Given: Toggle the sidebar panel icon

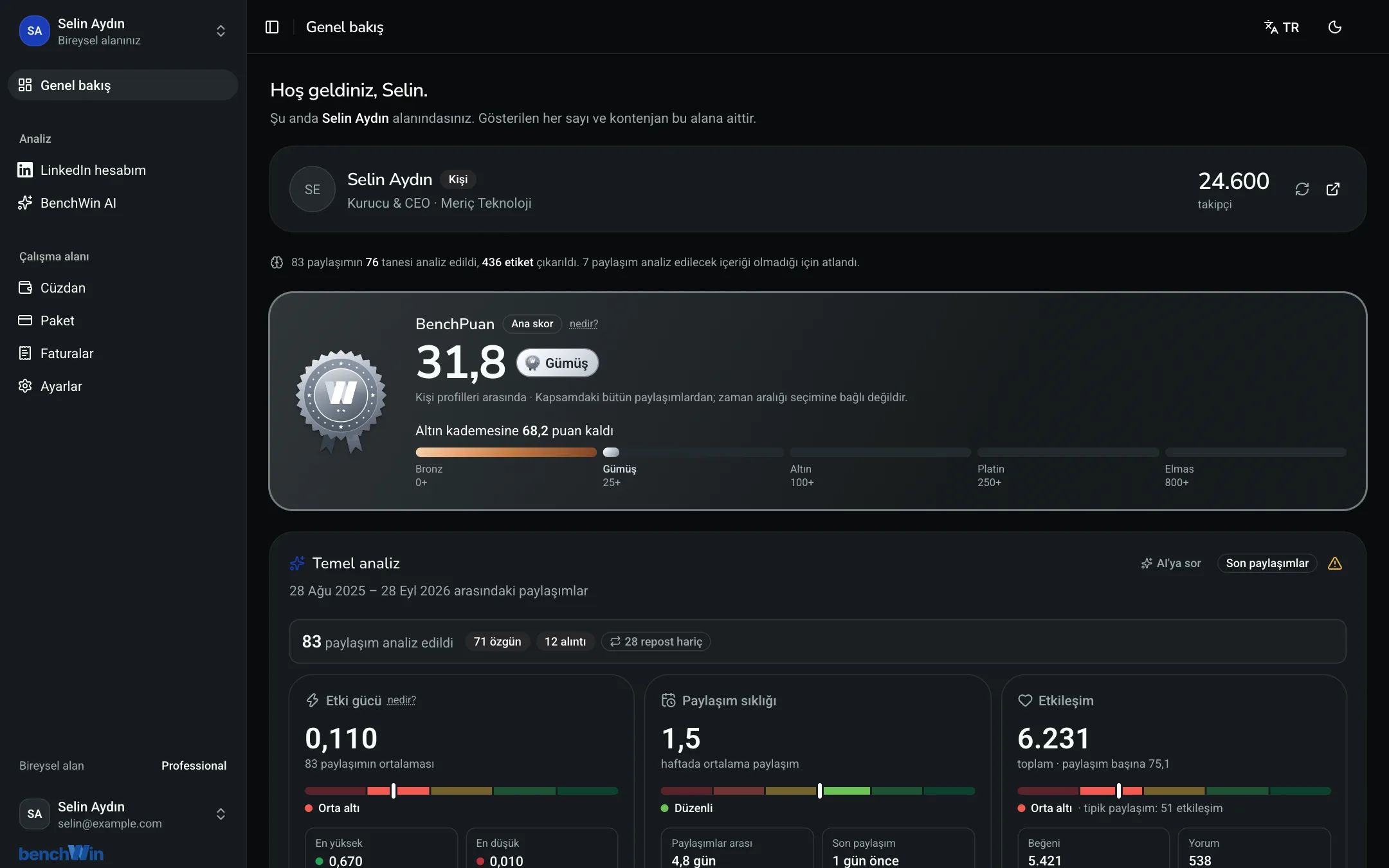Looking at the screenshot, I should click(272, 27).
